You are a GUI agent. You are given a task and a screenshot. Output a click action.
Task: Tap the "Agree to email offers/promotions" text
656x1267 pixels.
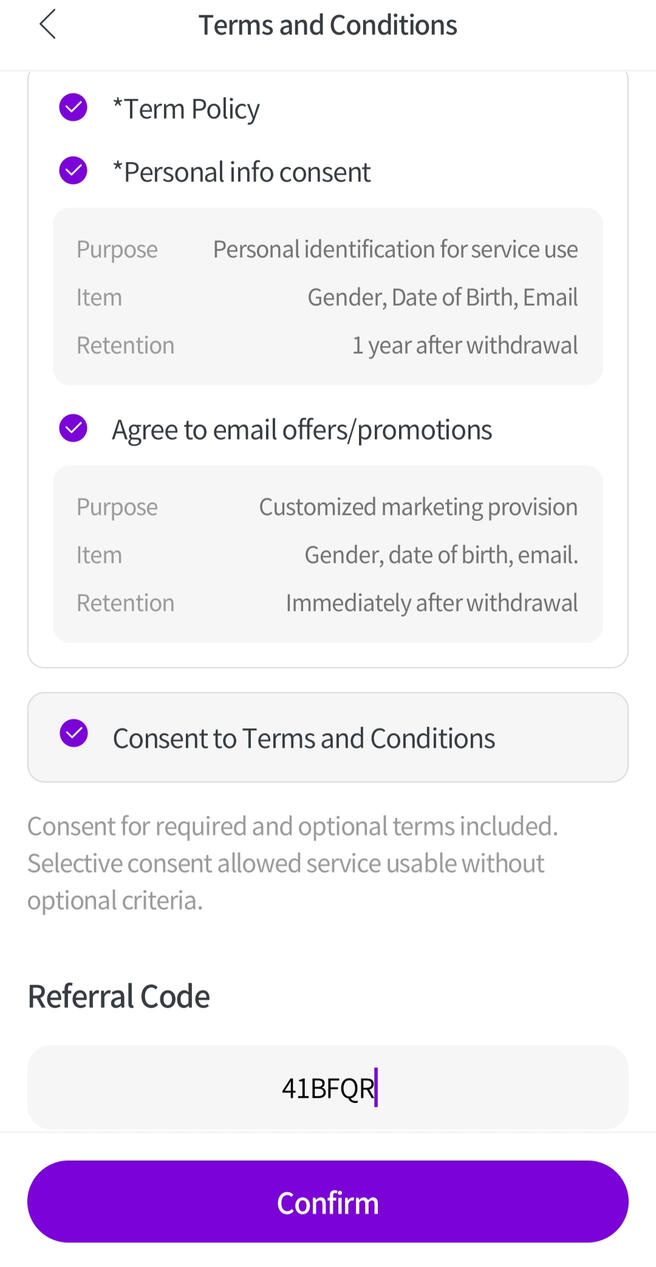pos(302,430)
